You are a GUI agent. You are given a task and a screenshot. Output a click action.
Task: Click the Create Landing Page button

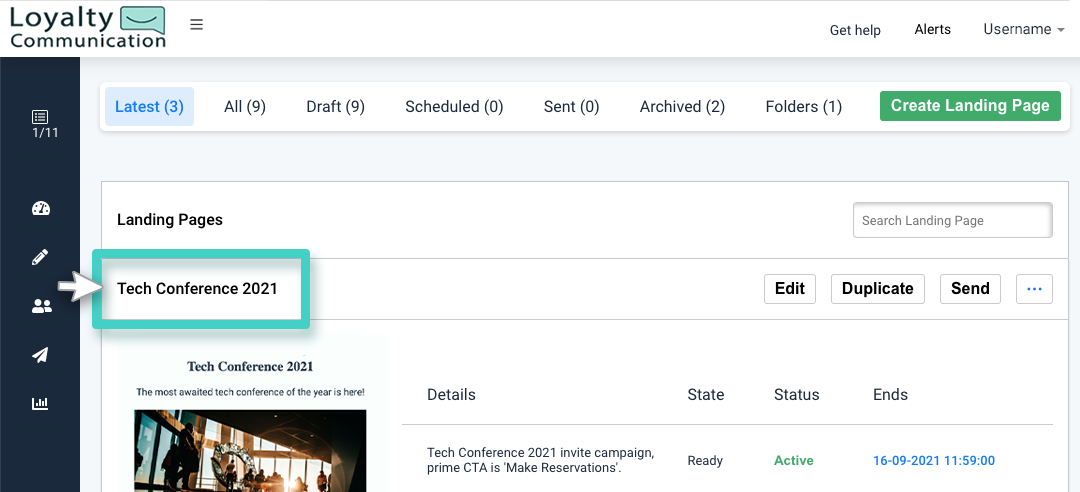(x=970, y=105)
